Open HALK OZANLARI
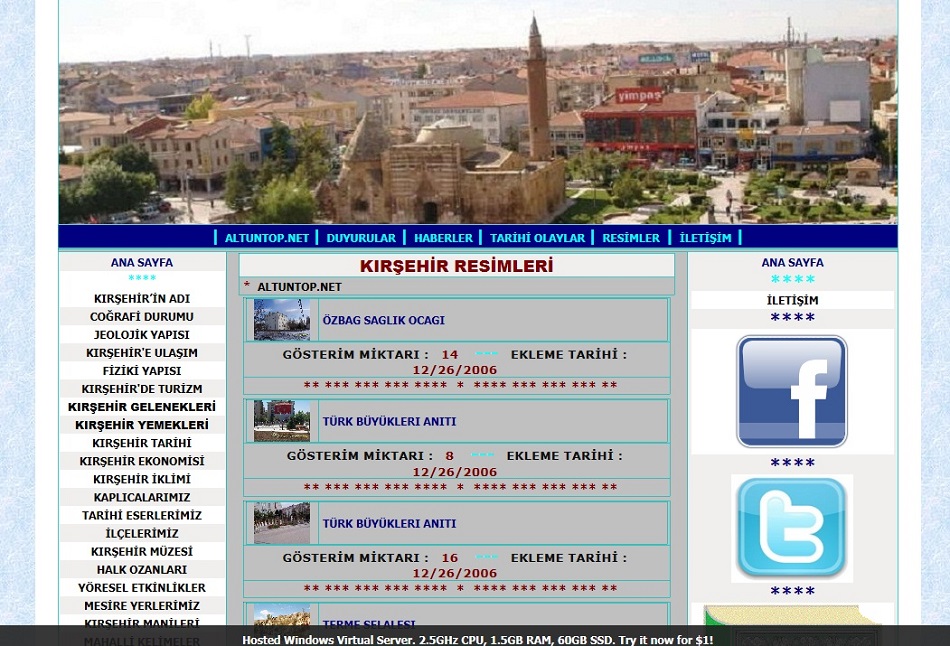 [x=142, y=570]
